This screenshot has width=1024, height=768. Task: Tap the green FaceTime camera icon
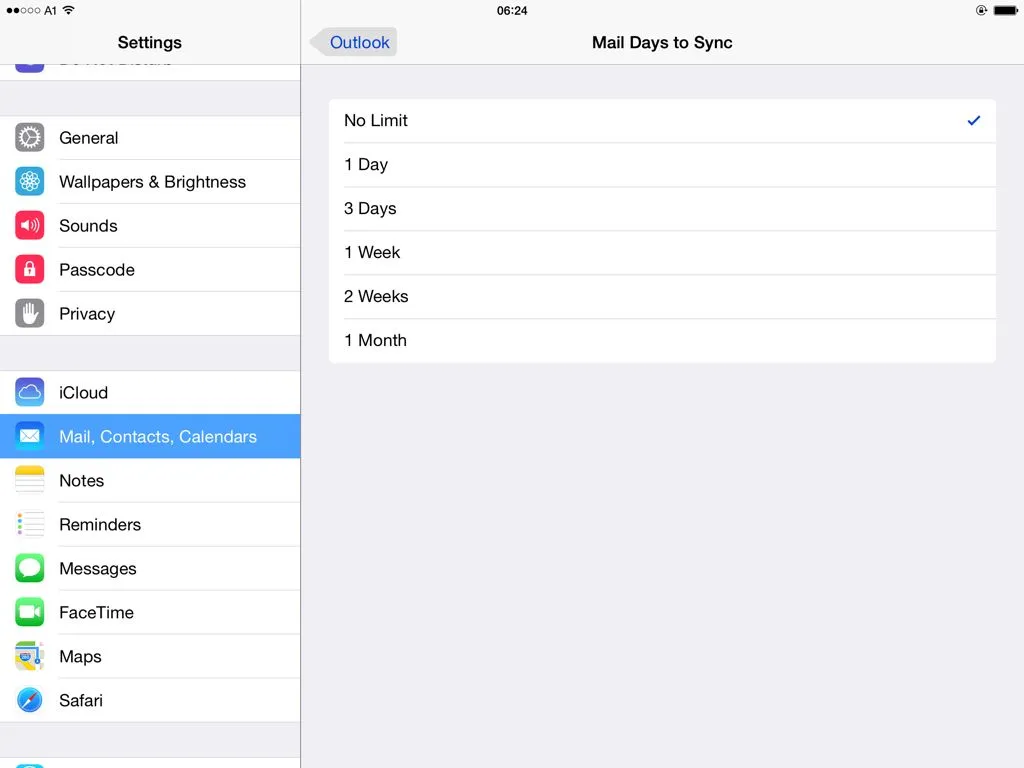[x=30, y=612]
